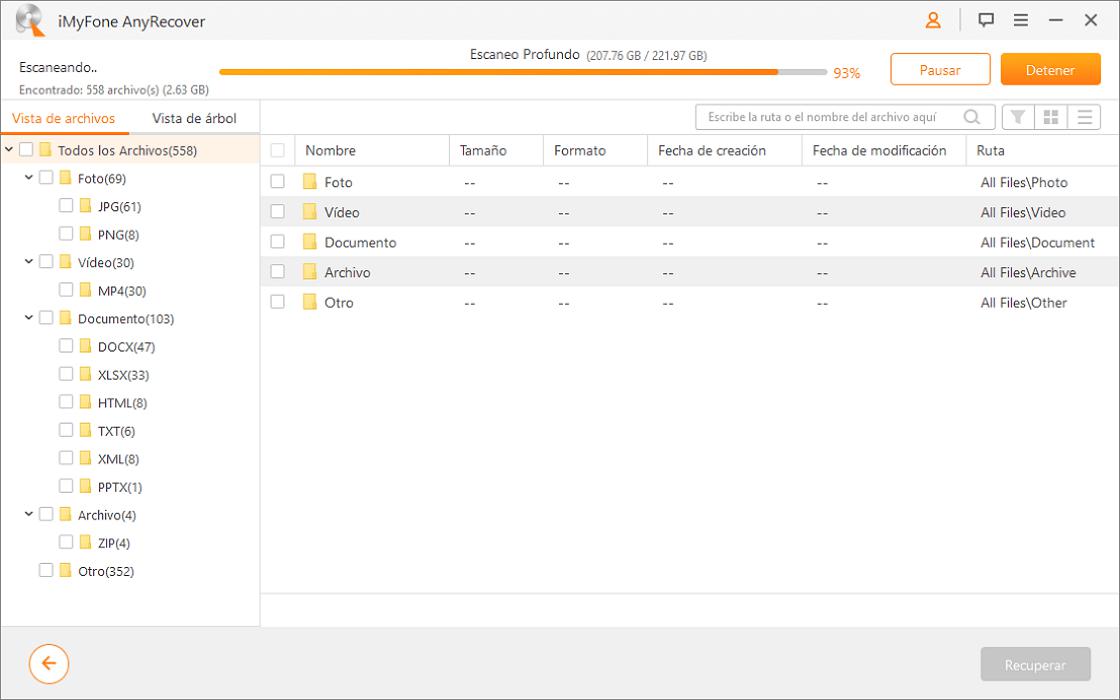Click the search magnifier icon
This screenshot has width=1120, height=700.
(971, 117)
